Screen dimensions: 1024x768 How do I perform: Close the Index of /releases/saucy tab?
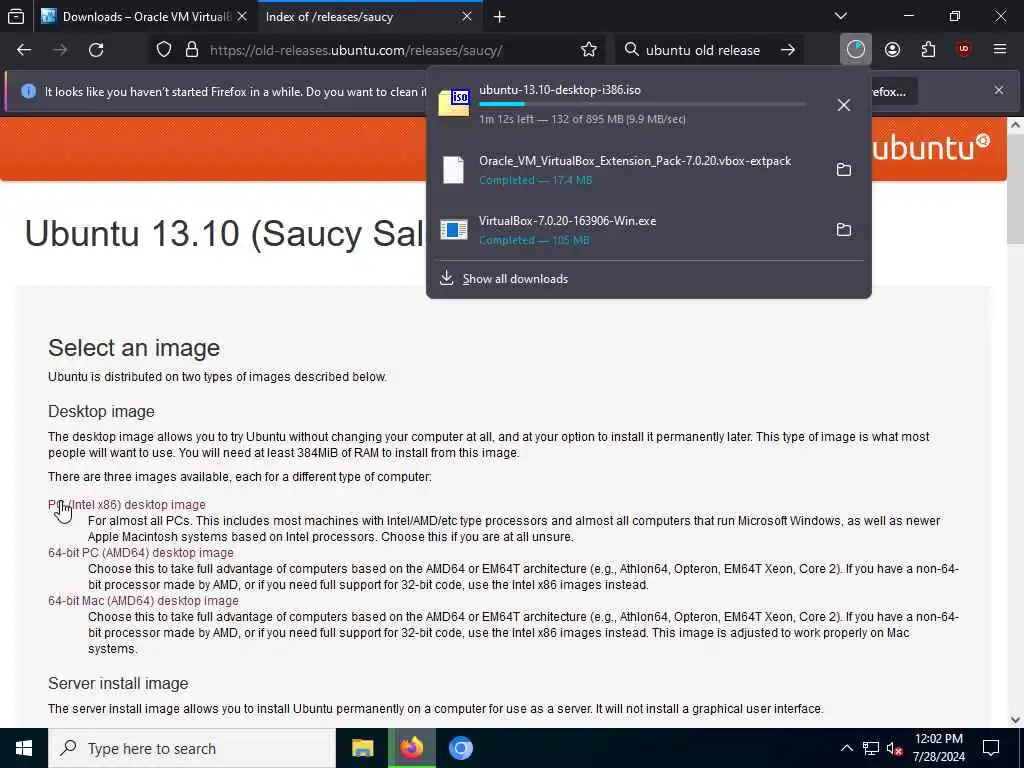[x=467, y=17]
